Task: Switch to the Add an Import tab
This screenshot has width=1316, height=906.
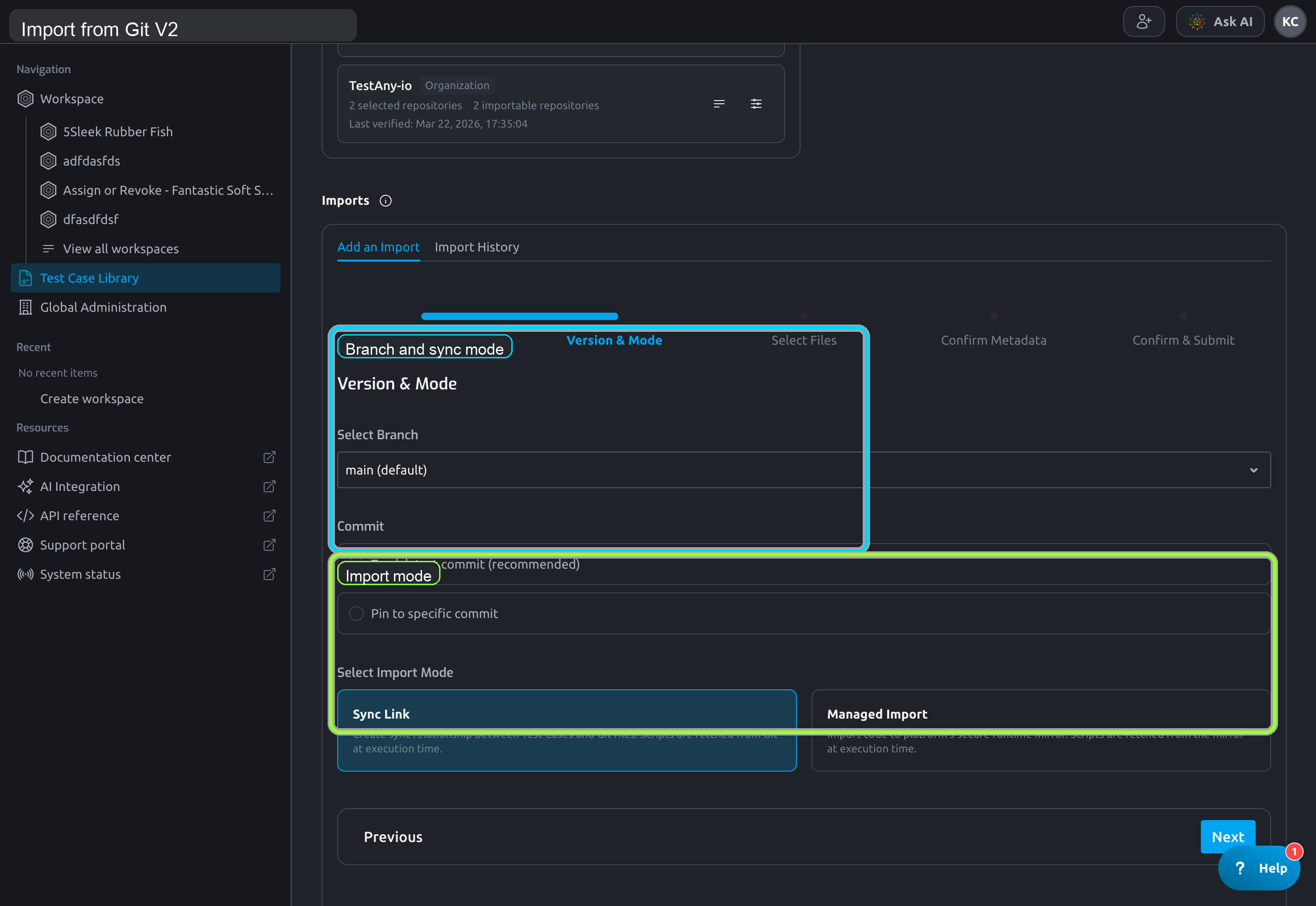Action: tap(378, 247)
